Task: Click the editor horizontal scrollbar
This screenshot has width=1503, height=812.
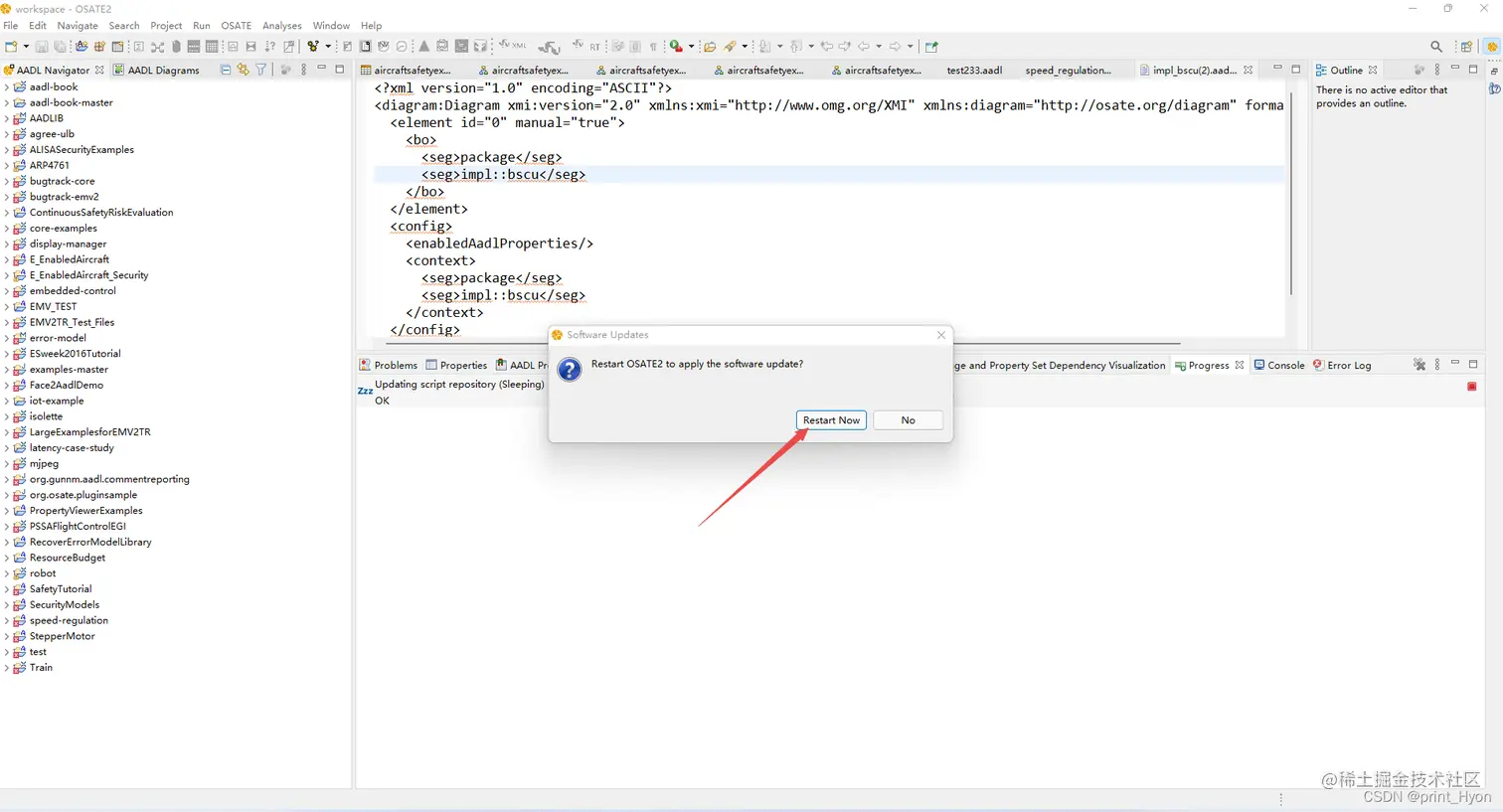Action: 782,343
